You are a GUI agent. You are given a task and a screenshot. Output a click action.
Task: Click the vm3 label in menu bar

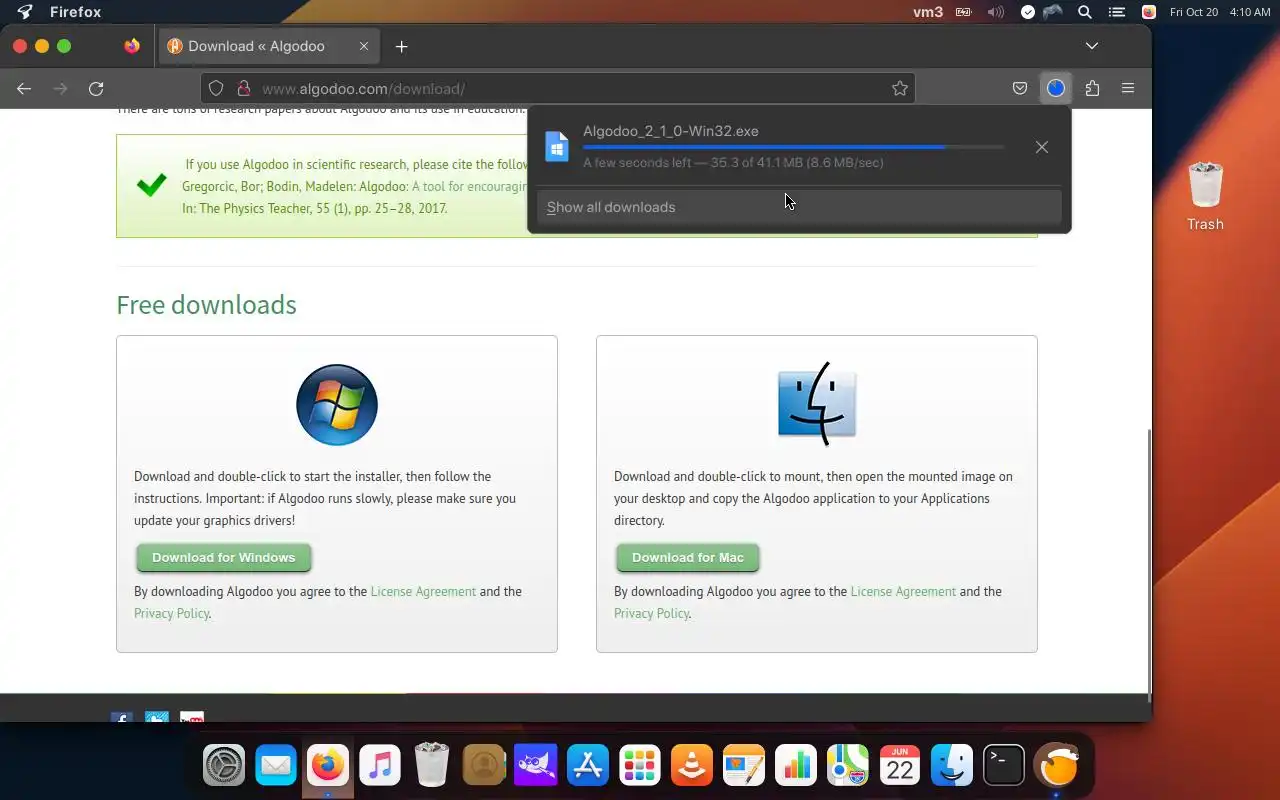[928, 12]
